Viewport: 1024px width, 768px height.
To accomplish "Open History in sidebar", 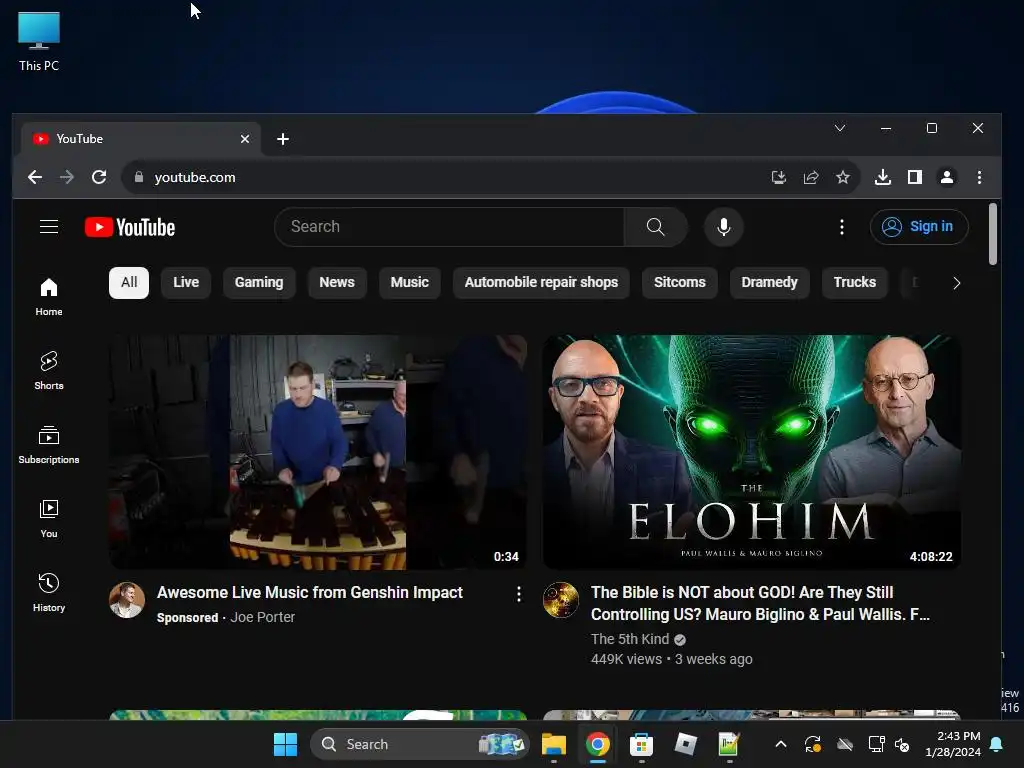I will point(49,592).
